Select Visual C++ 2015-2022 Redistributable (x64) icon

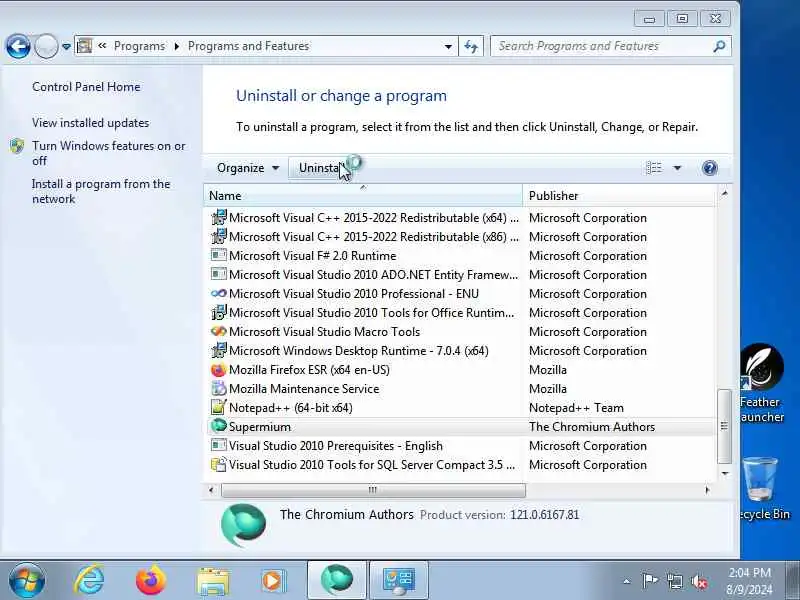(x=218, y=217)
